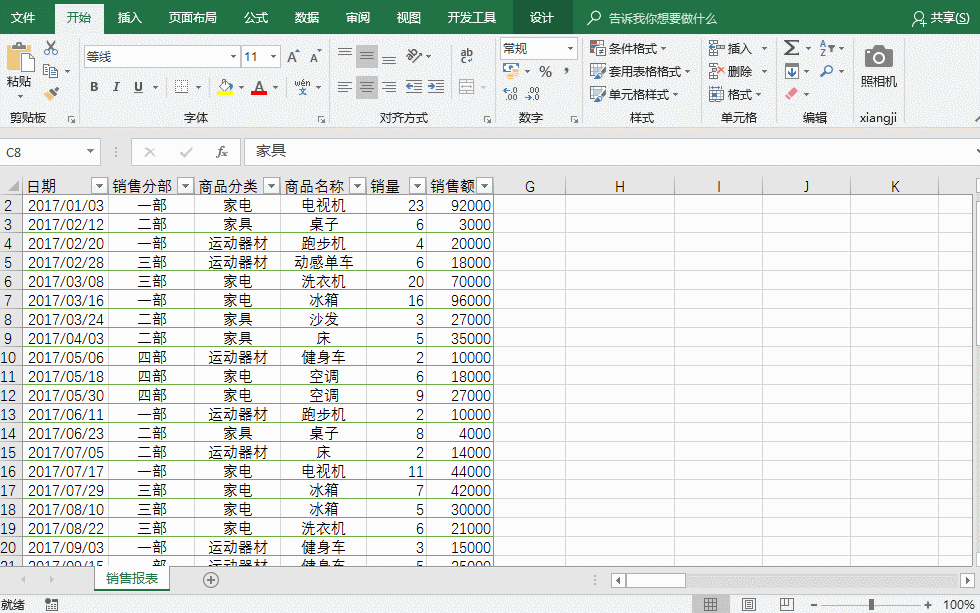Align text right

[x=389, y=87]
